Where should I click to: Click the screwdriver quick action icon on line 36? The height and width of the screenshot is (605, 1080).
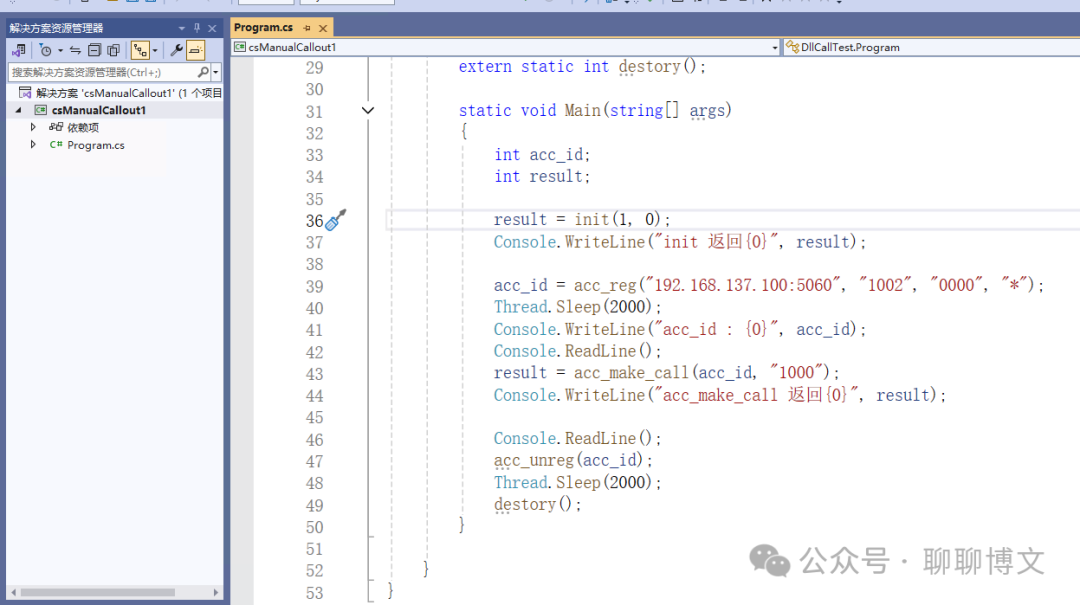coord(336,220)
